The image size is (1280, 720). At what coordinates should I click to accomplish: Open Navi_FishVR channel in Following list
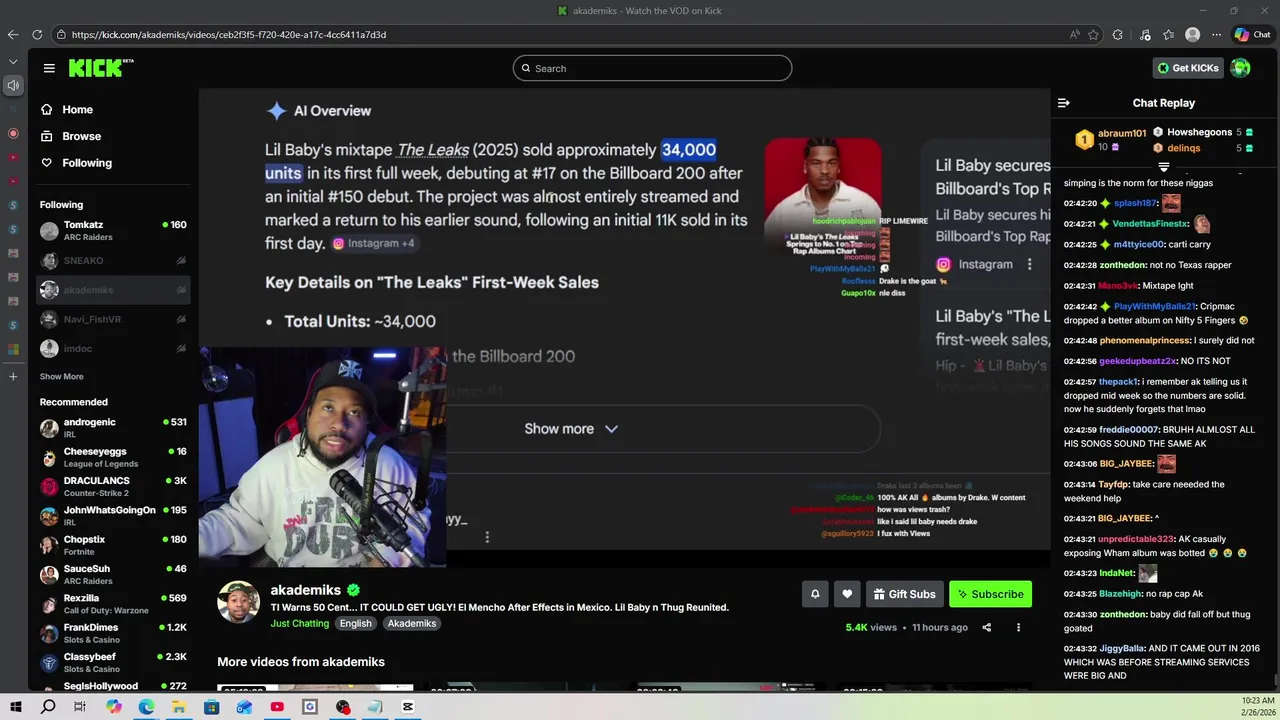[x=112, y=319]
